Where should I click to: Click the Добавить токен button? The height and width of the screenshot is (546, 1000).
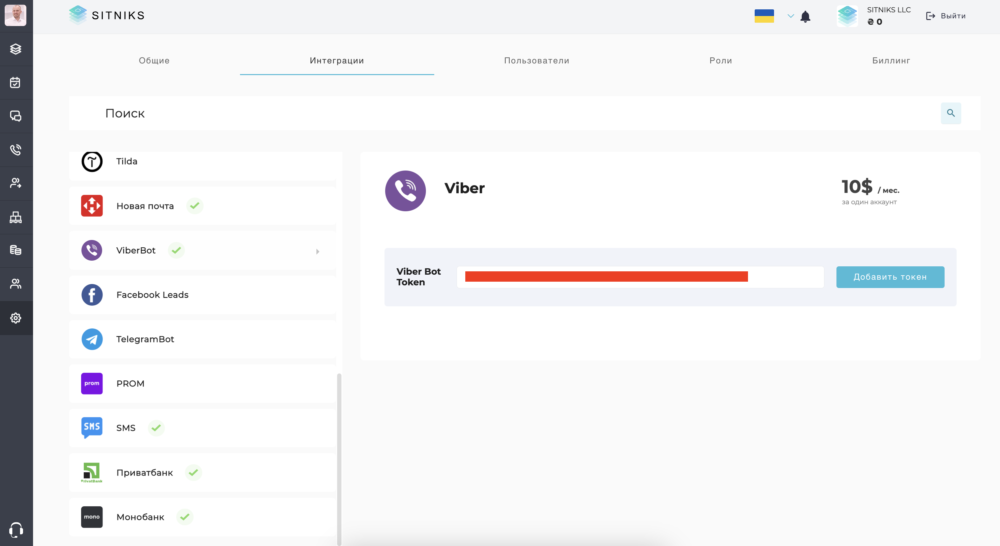(890, 277)
